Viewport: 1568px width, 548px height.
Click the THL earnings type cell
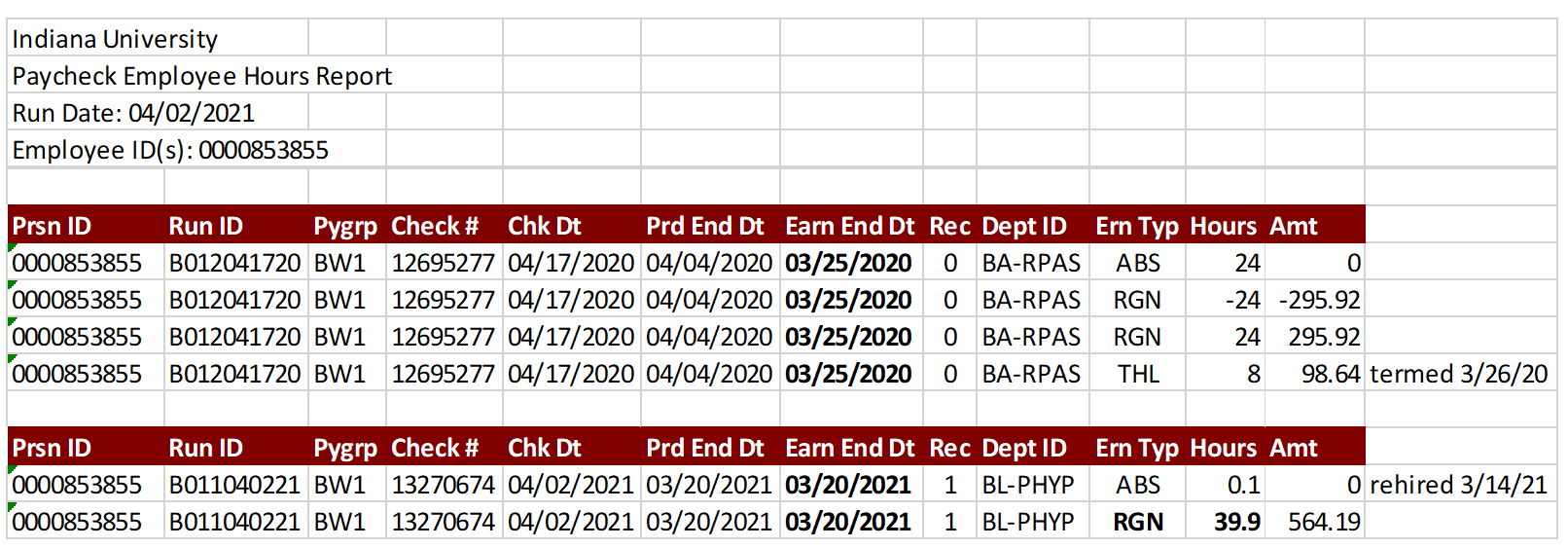click(1137, 374)
